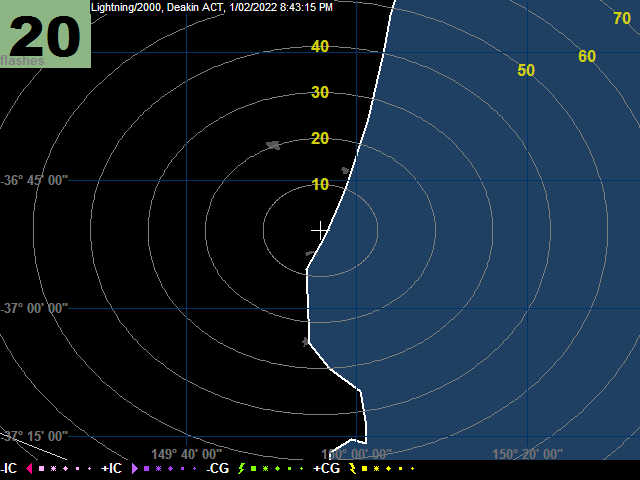
Task: Click the 10 range ring label
Action: pos(320,184)
